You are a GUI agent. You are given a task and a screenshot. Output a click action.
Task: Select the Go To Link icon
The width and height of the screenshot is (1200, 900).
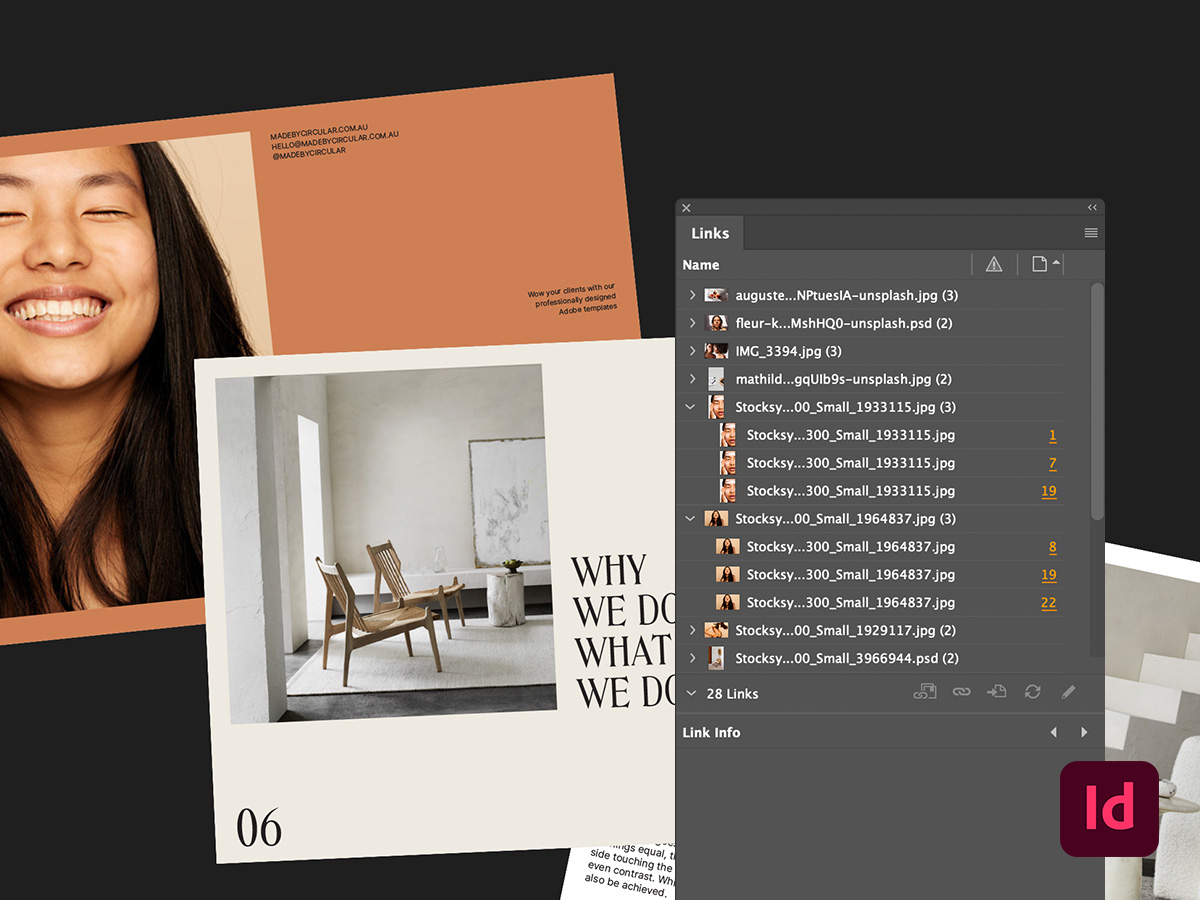[x=996, y=692]
